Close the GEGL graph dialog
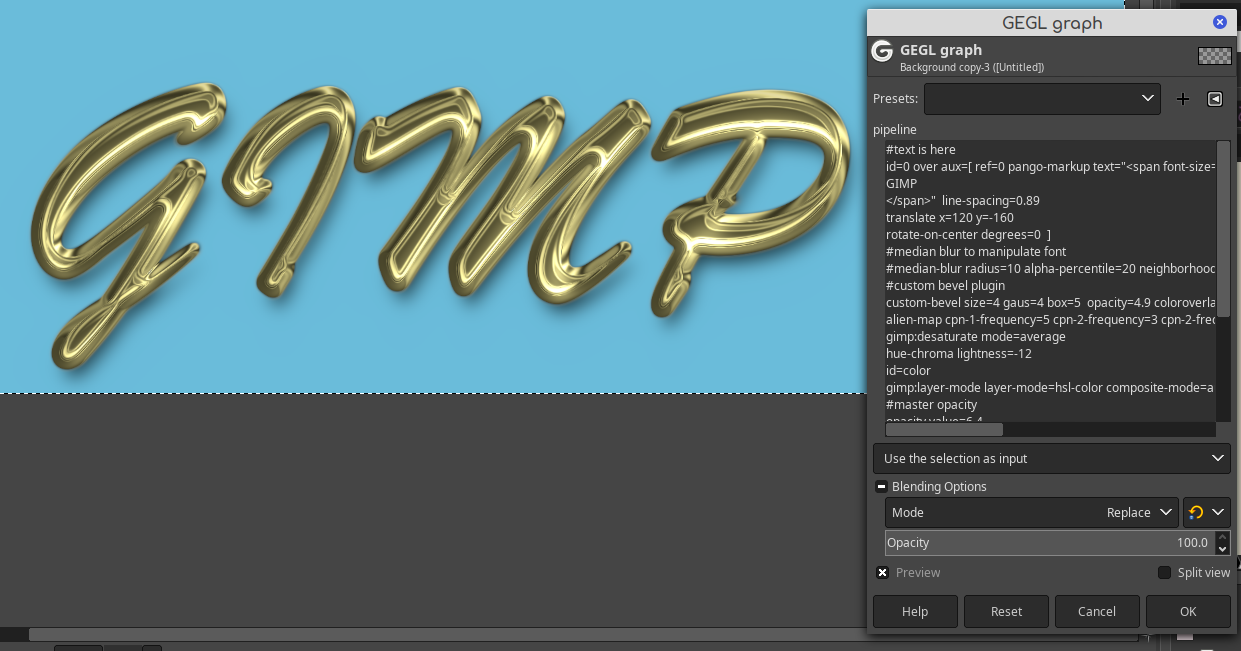The height and width of the screenshot is (651, 1241). click(x=1220, y=22)
